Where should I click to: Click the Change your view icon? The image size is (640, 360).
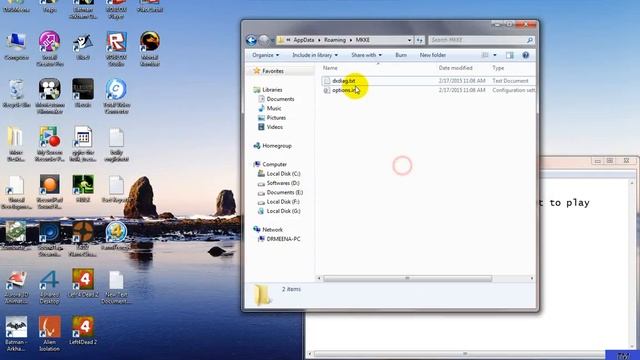pyautogui.click(x=485, y=55)
